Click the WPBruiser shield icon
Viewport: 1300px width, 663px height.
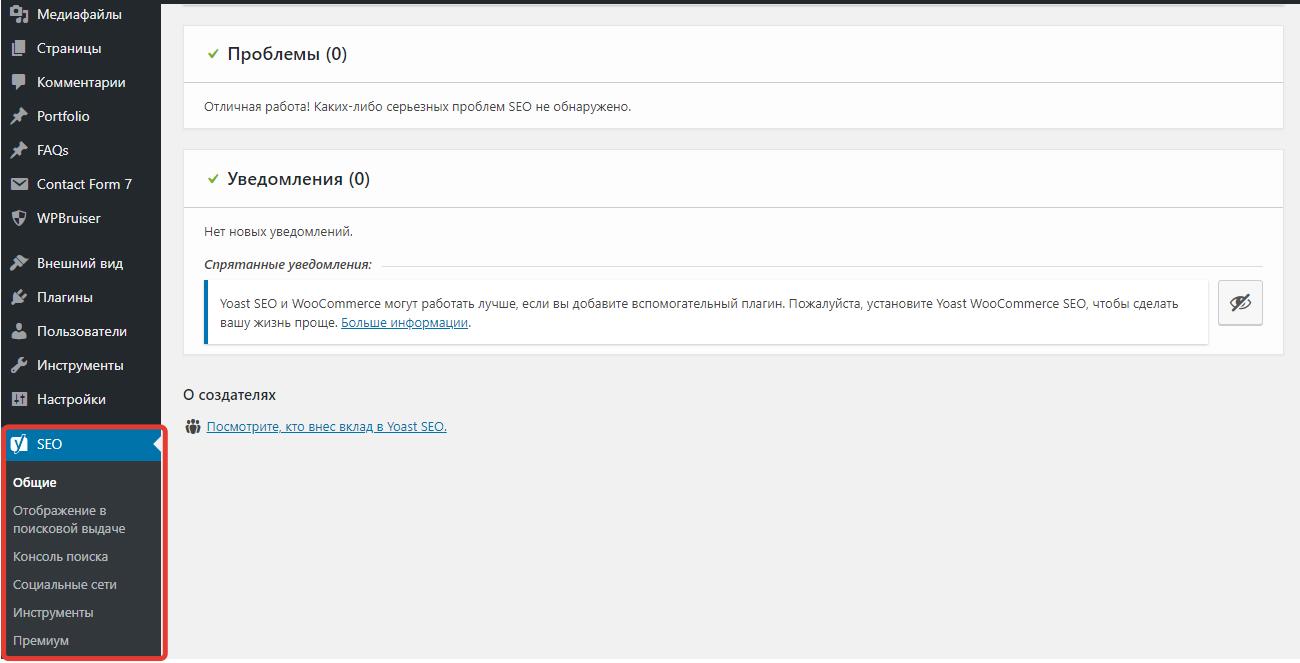coord(18,218)
